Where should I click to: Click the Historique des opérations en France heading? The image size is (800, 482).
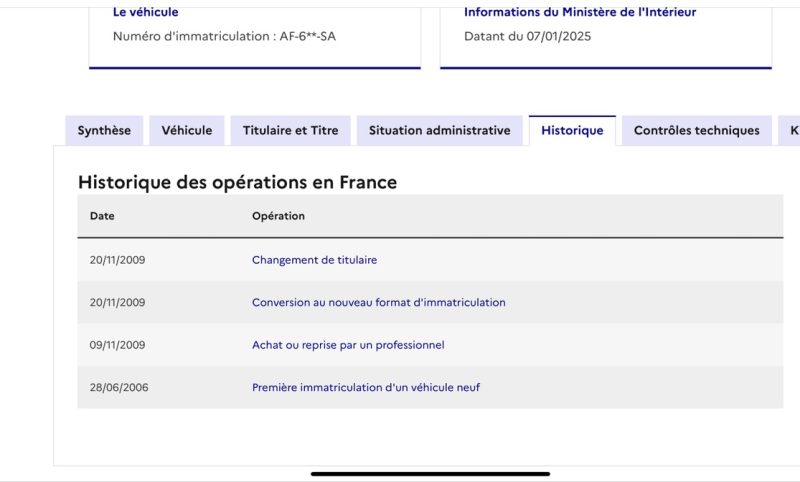[237, 182]
